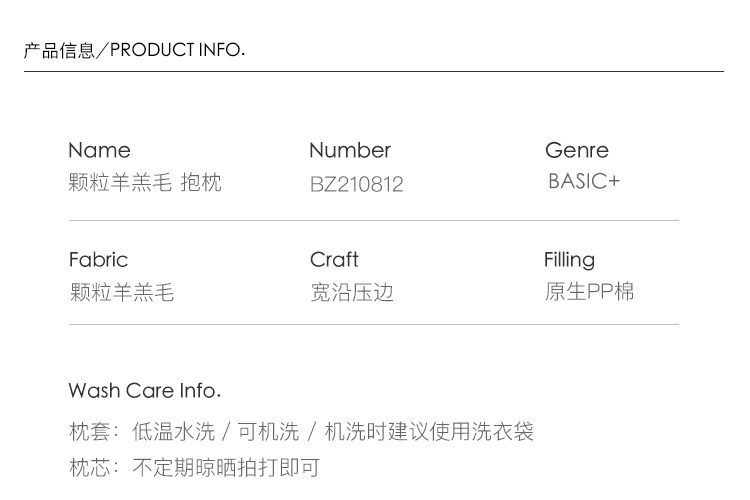Click the Wash Care Info. heading

[x=145, y=390]
